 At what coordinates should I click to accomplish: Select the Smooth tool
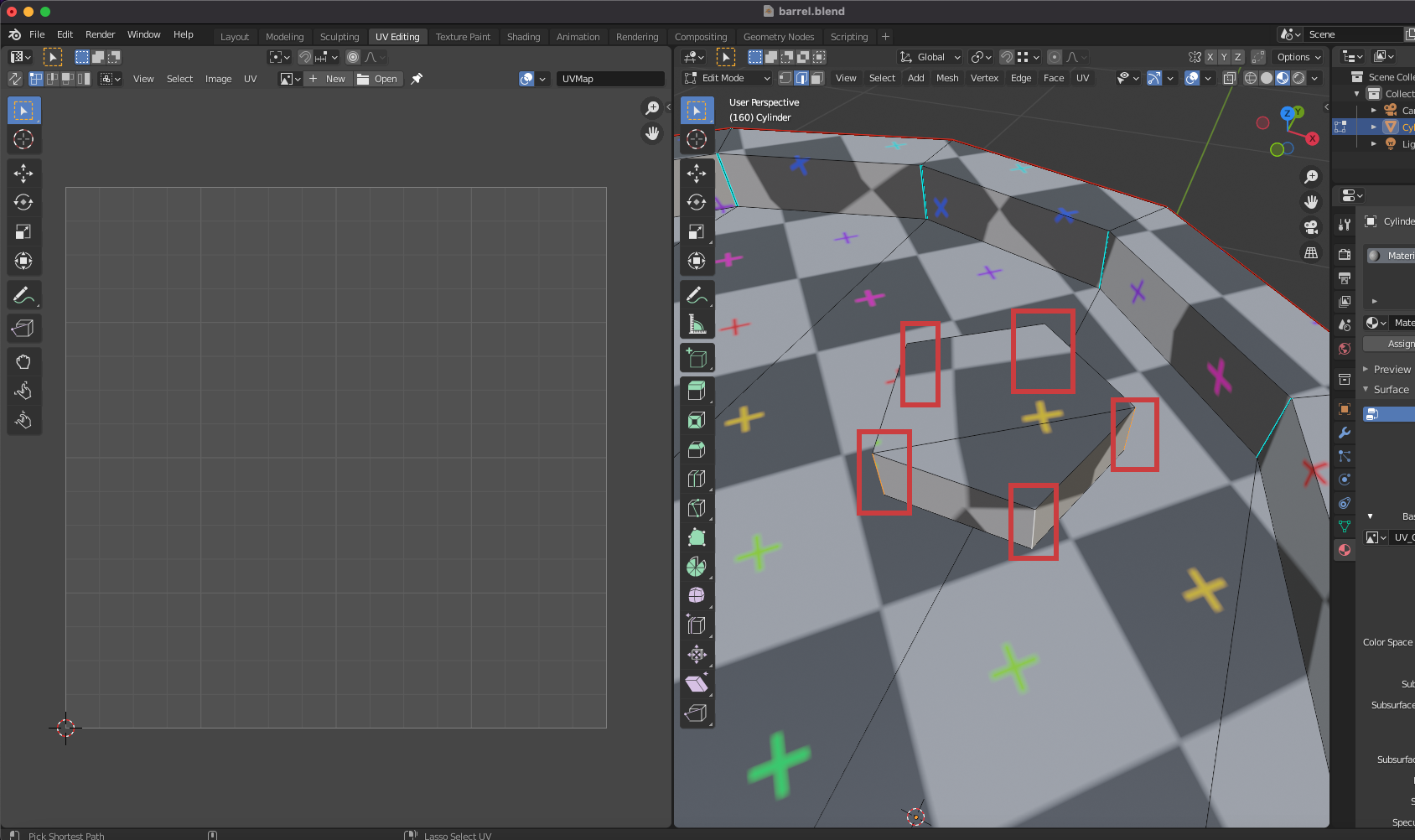[x=697, y=596]
